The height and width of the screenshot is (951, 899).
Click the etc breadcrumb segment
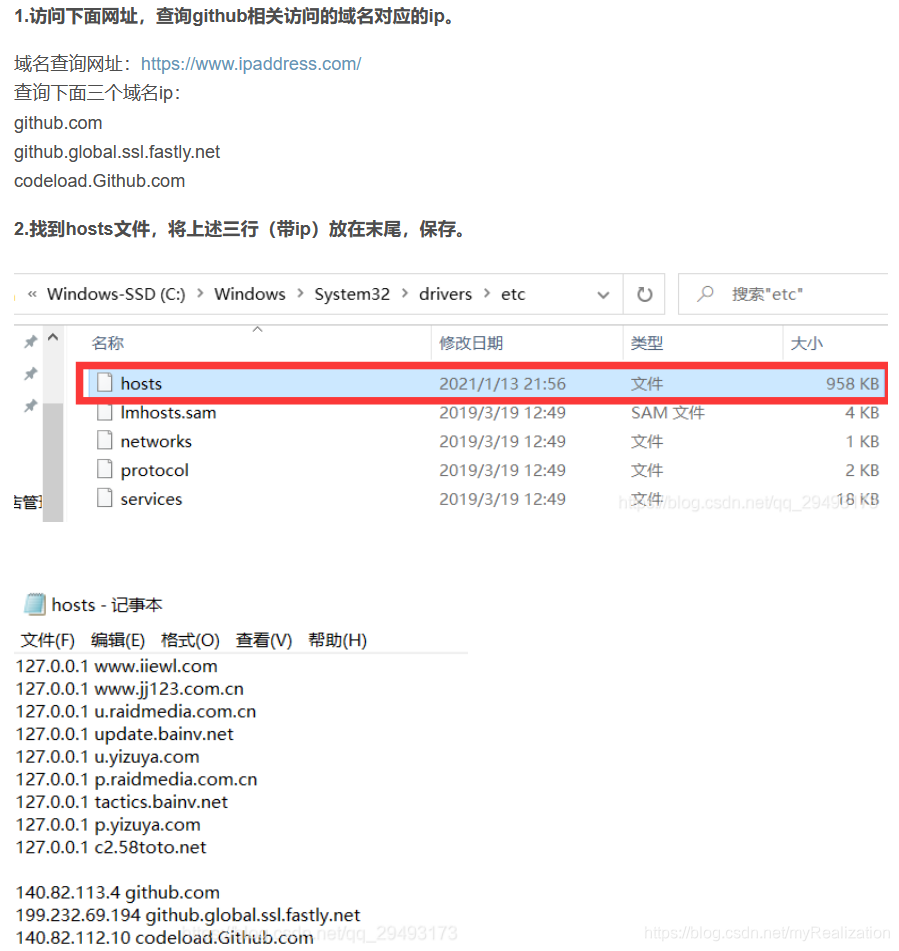pos(513,294)
